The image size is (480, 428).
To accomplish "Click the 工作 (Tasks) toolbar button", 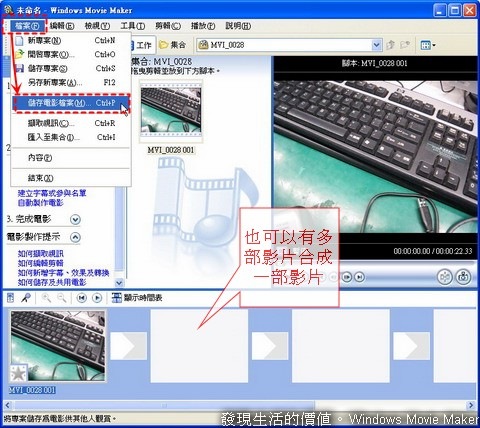I will [142, 45].
